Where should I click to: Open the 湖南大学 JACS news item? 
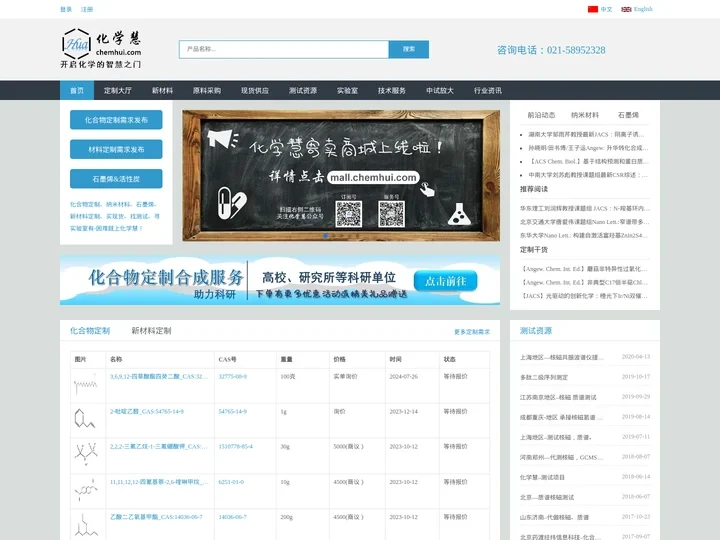[x=586, y=135]
